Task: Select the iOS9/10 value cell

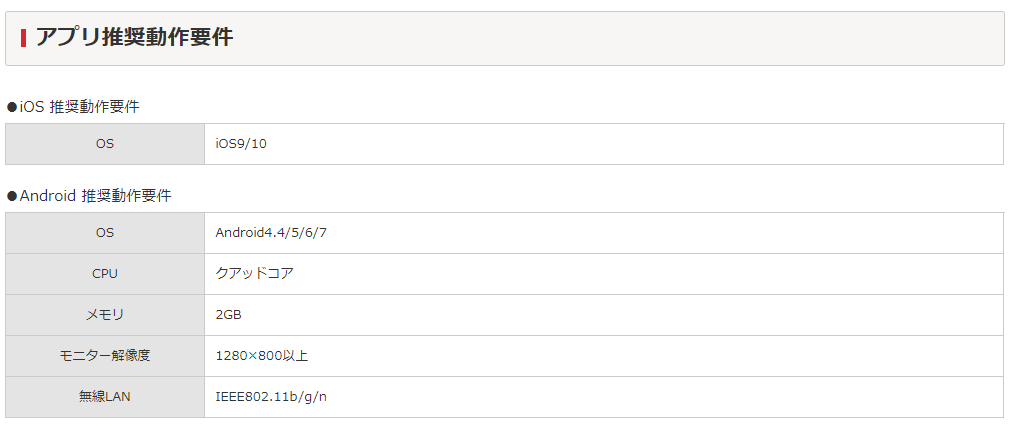Action: point(604,144)
